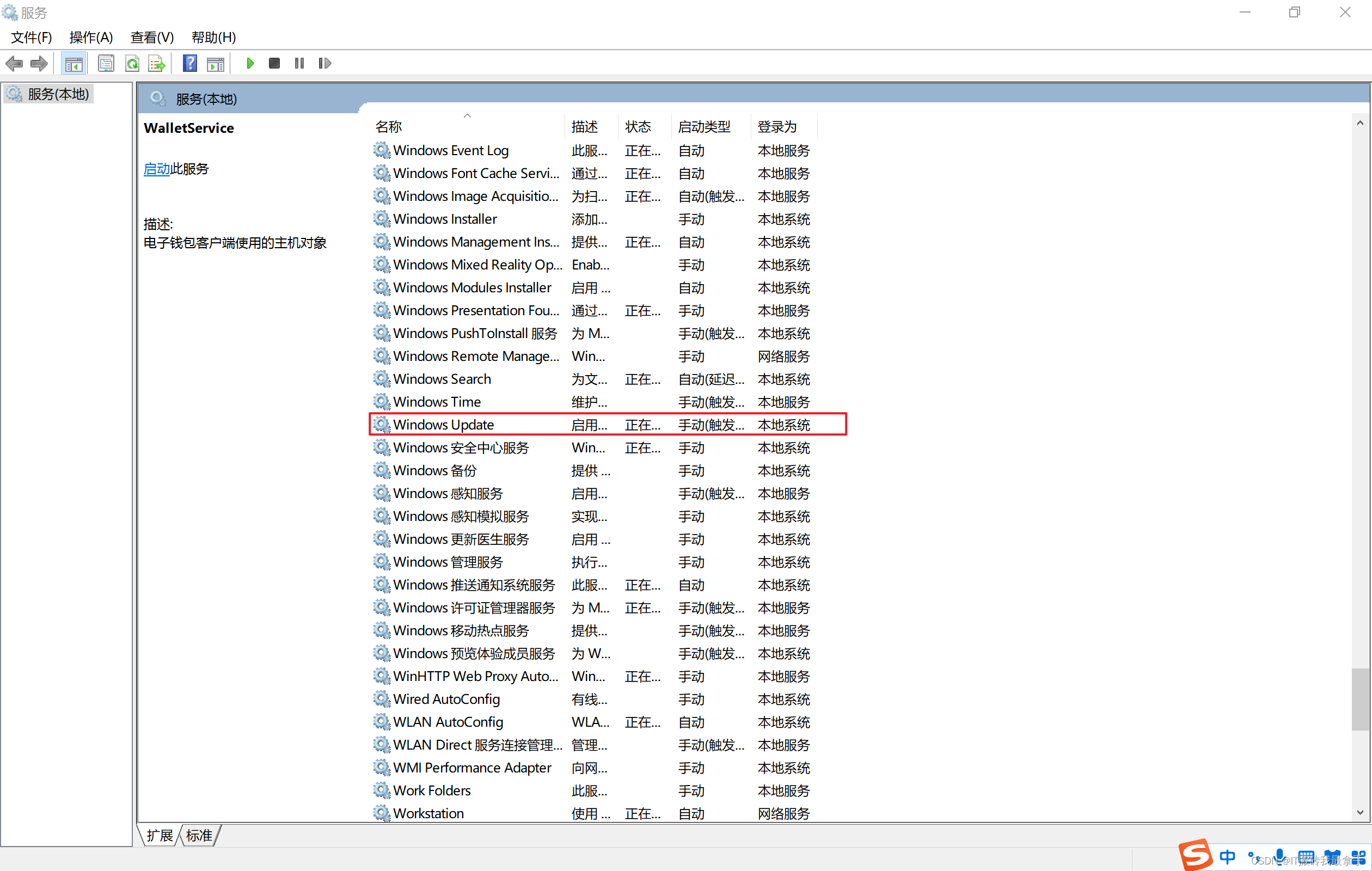
Task: Click the Start Service play icon
Action: tap(249, 63)
